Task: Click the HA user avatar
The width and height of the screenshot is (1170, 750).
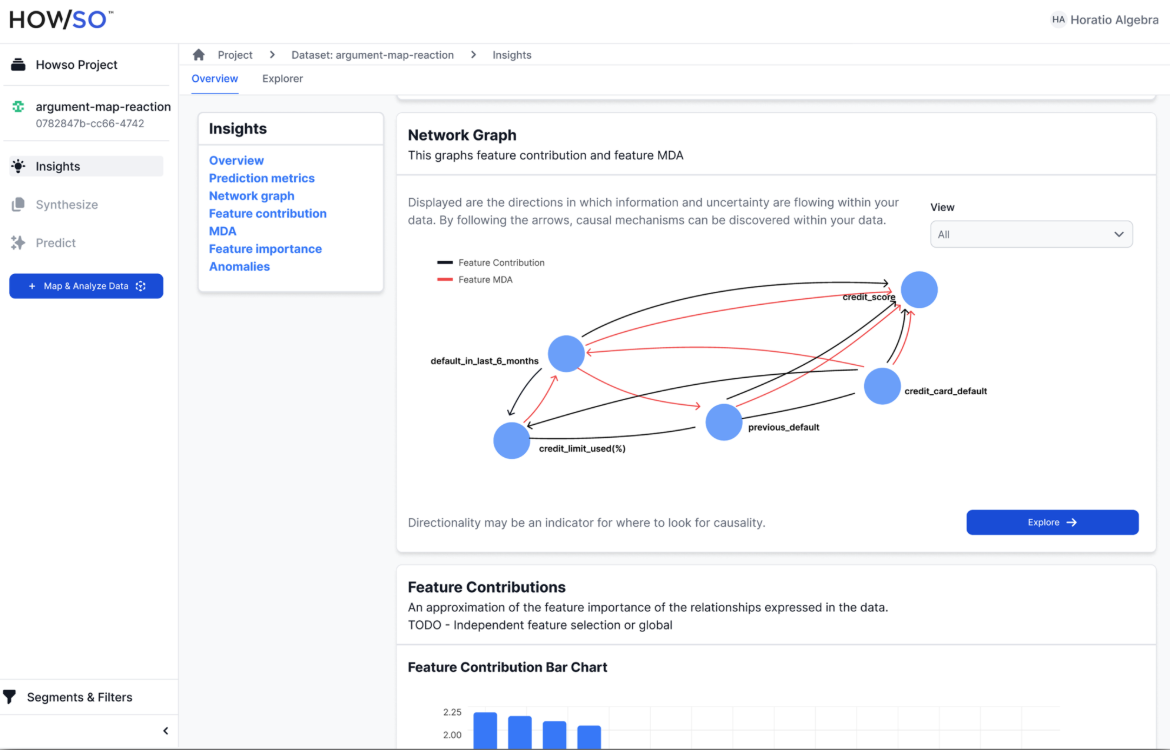Action: [1058, 20]
